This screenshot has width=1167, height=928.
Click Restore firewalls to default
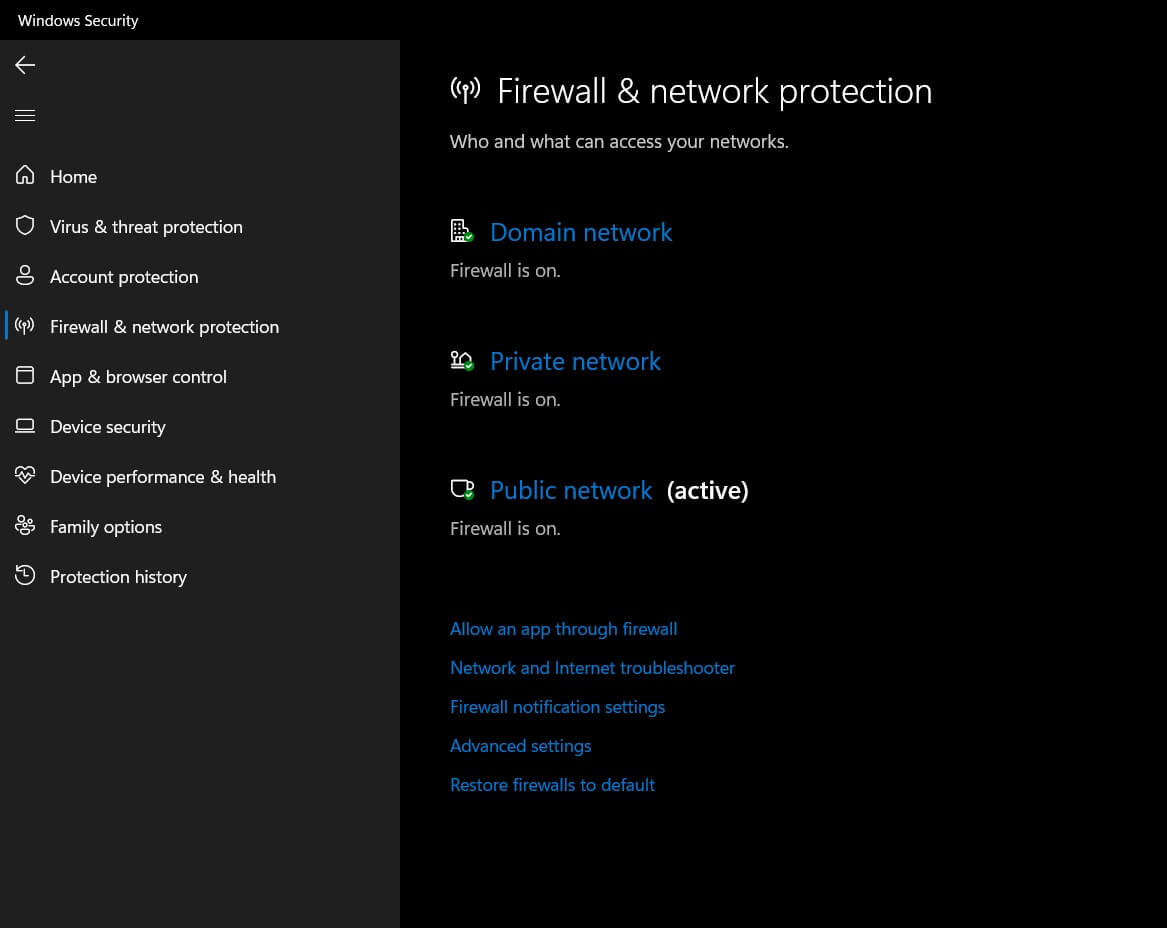pos(552,785)
